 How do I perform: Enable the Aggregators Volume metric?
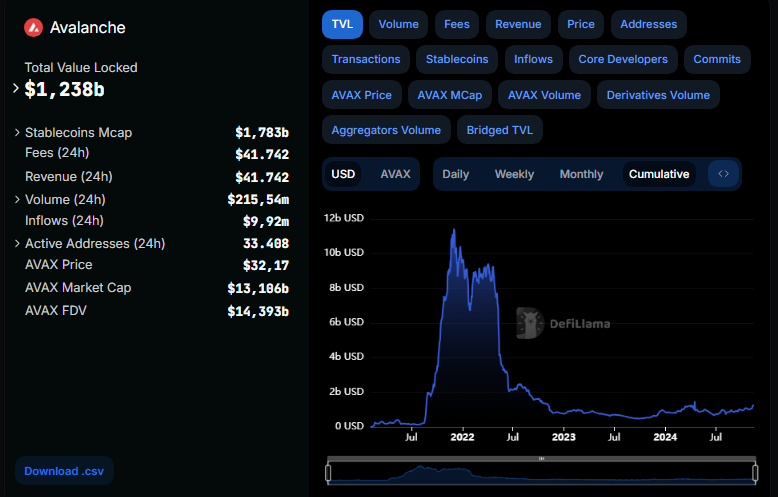point(386,130)
